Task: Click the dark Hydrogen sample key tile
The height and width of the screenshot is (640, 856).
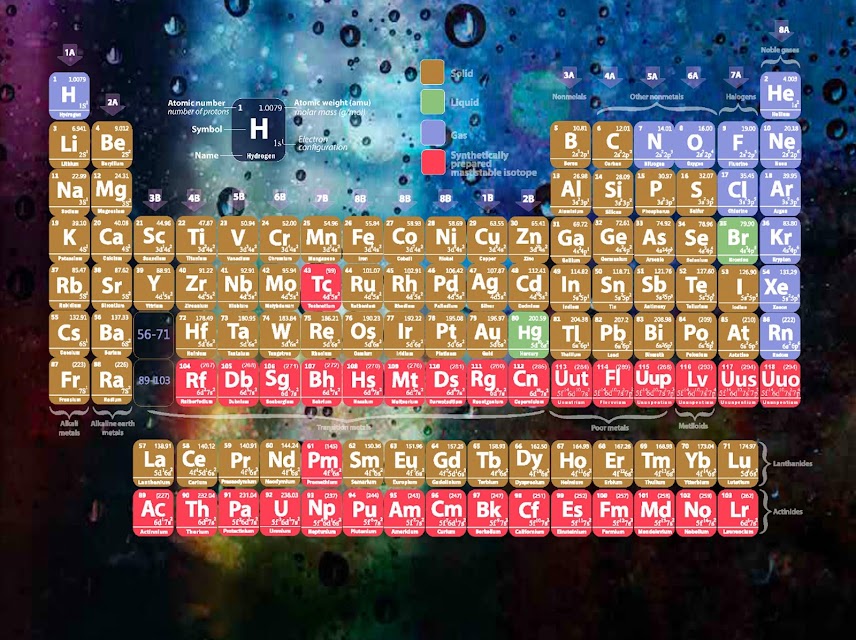Action: point(259,130)
